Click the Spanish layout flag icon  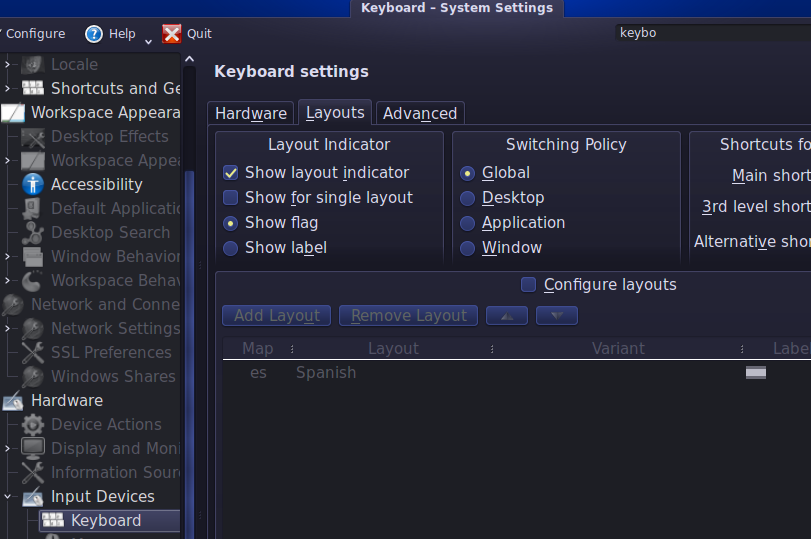coord(756,372)
